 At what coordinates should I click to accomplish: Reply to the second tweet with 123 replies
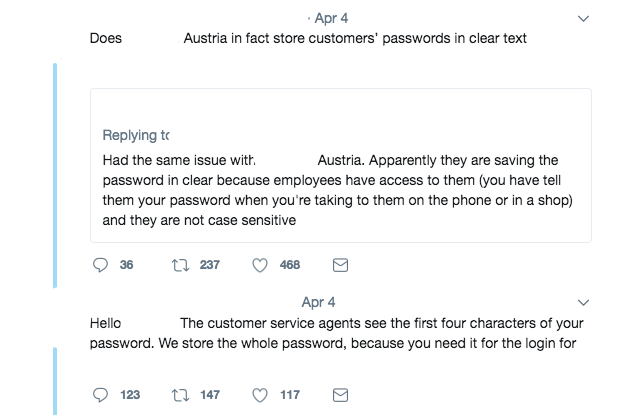100,395
